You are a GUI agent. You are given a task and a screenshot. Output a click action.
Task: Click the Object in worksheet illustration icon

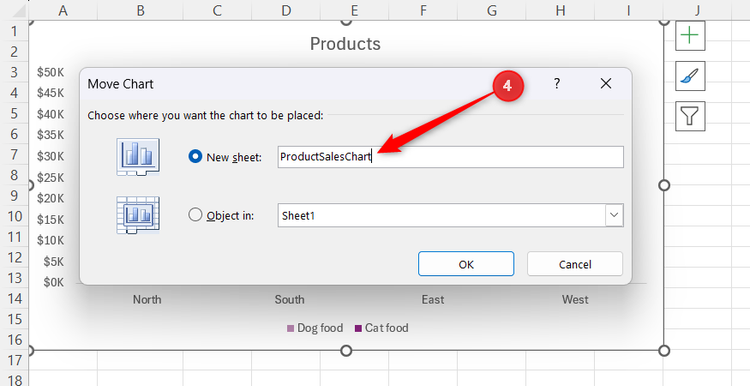pyautogui.click(x=138, y=215)
